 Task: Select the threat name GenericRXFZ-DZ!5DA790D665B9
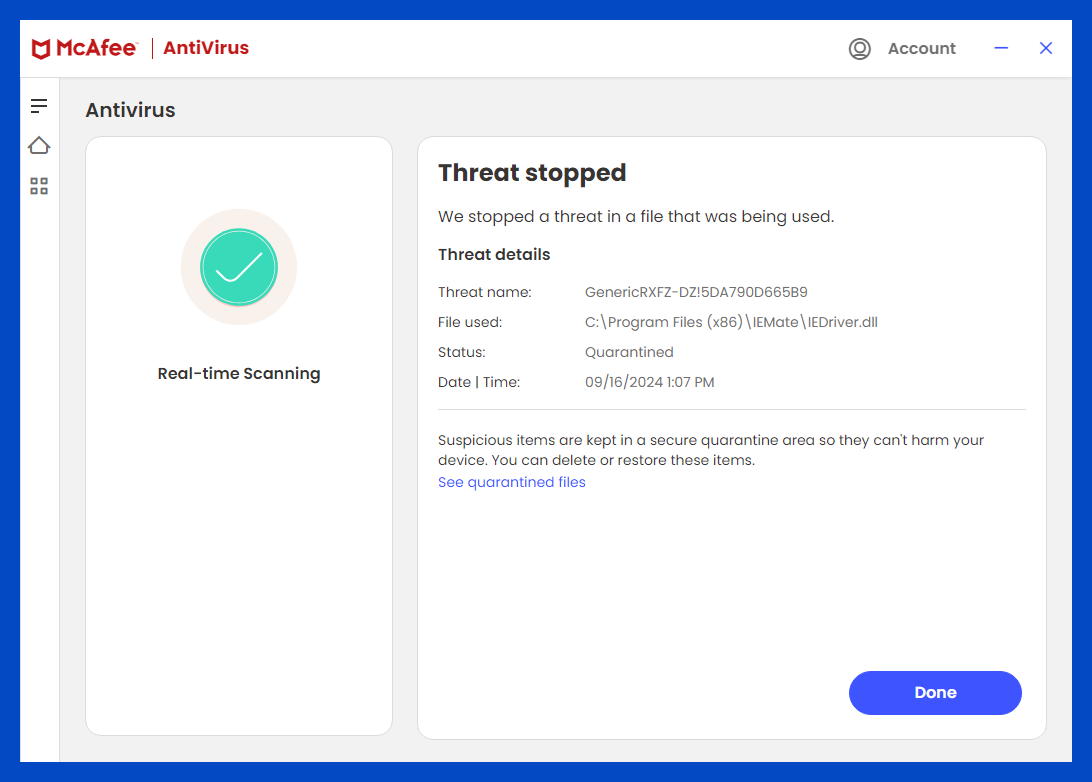click(696, 292)
